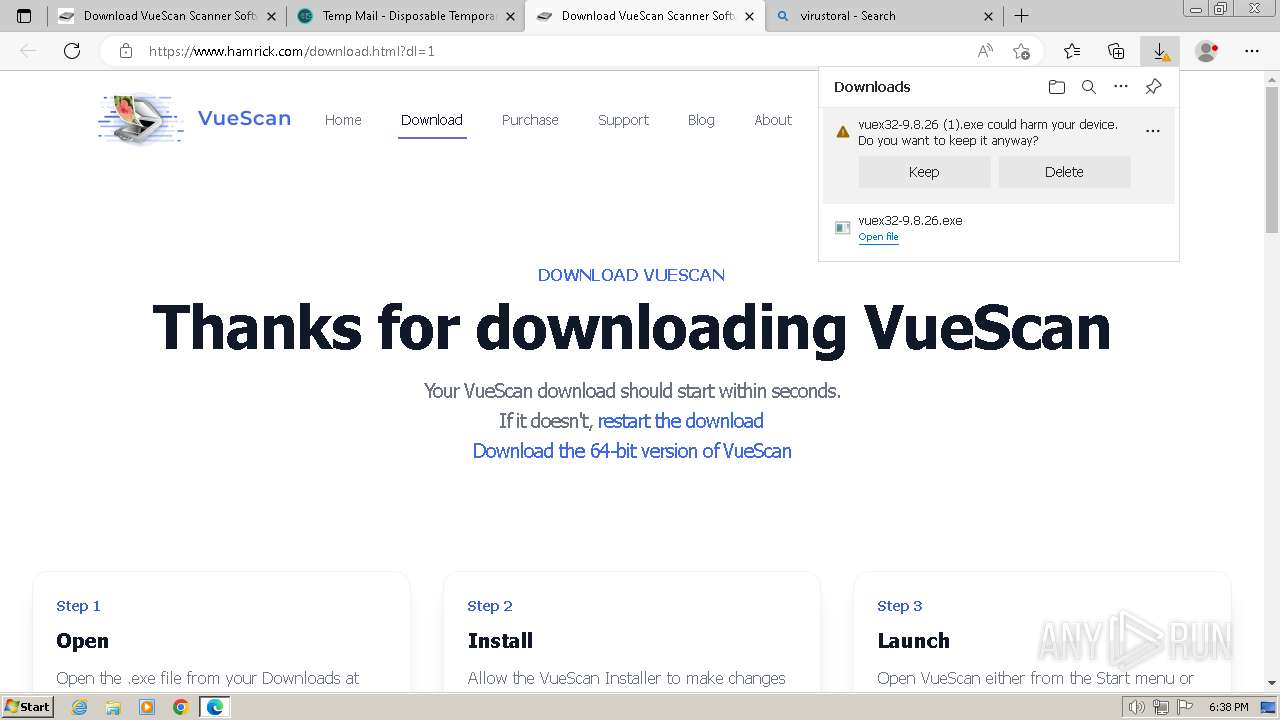Click the volume tray icon
Image resolution: width=1280 pixels, height=720 pixels.
[1137, 707]
